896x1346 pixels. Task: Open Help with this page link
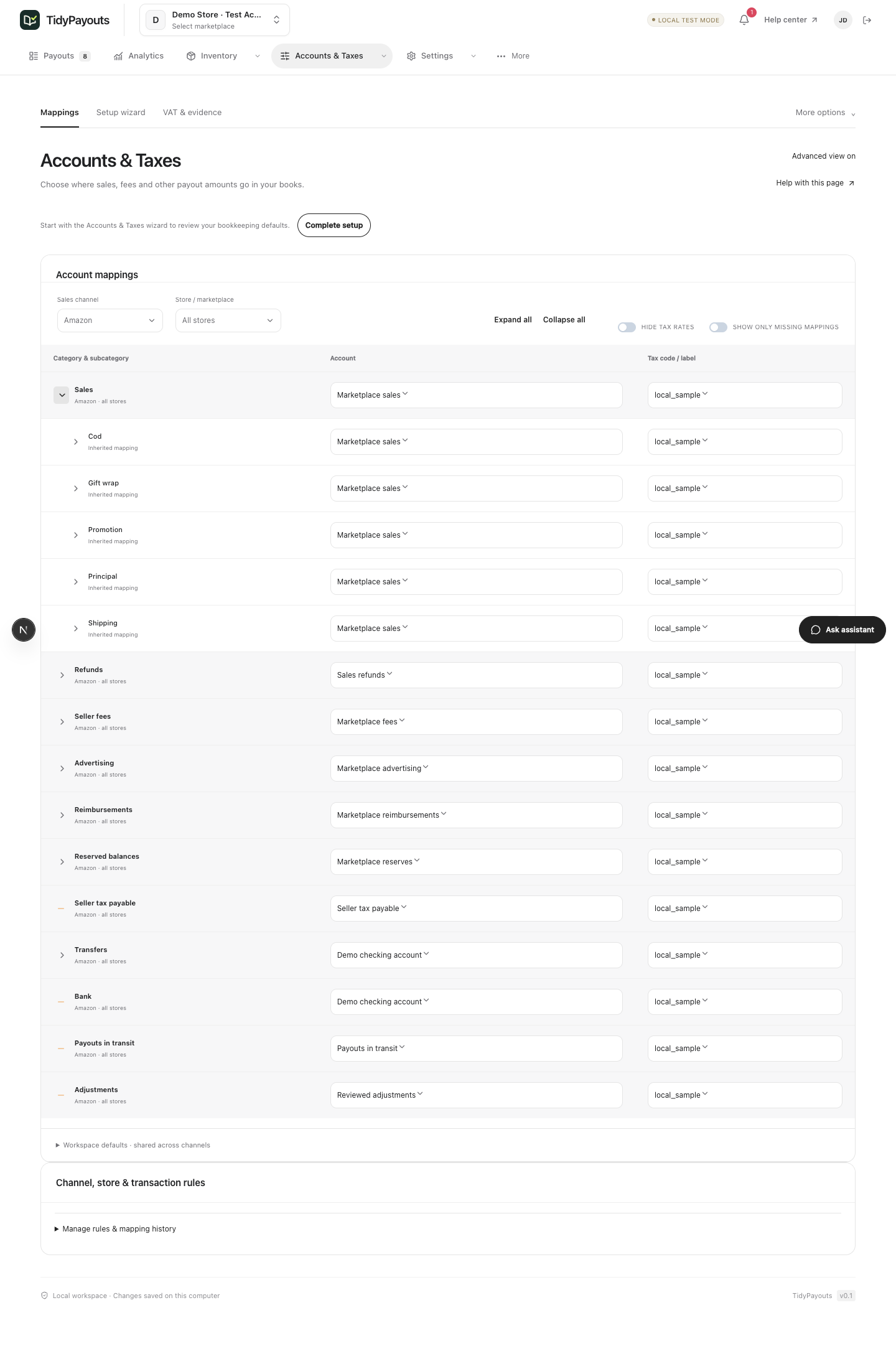click(815, 183)
